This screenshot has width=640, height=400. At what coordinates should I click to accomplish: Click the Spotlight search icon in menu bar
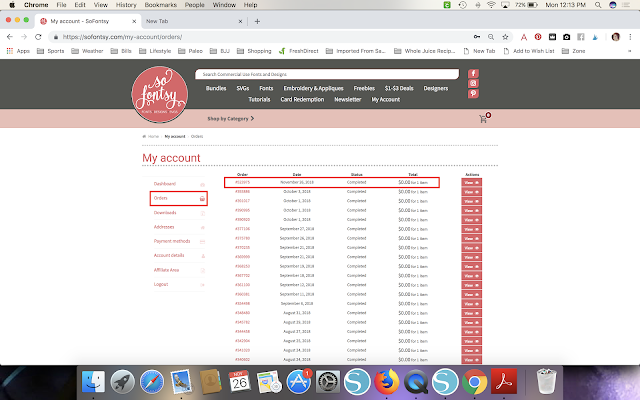[598, 5]
